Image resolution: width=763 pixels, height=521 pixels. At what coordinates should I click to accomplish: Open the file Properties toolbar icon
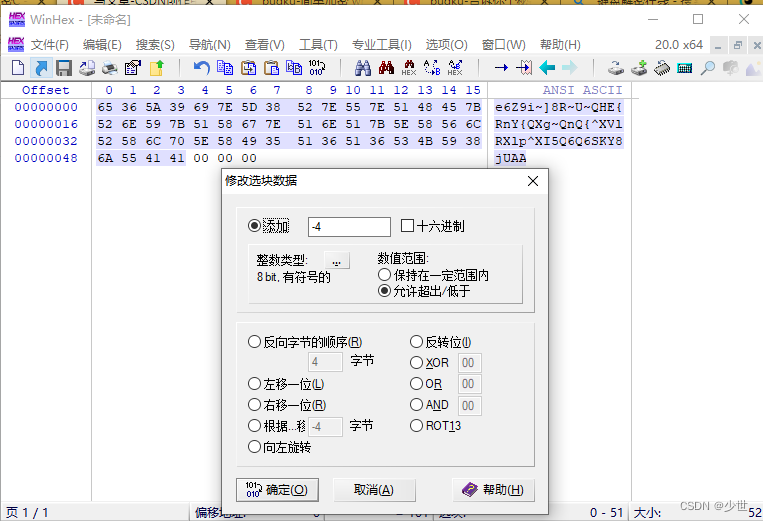[x=132, y=68]
